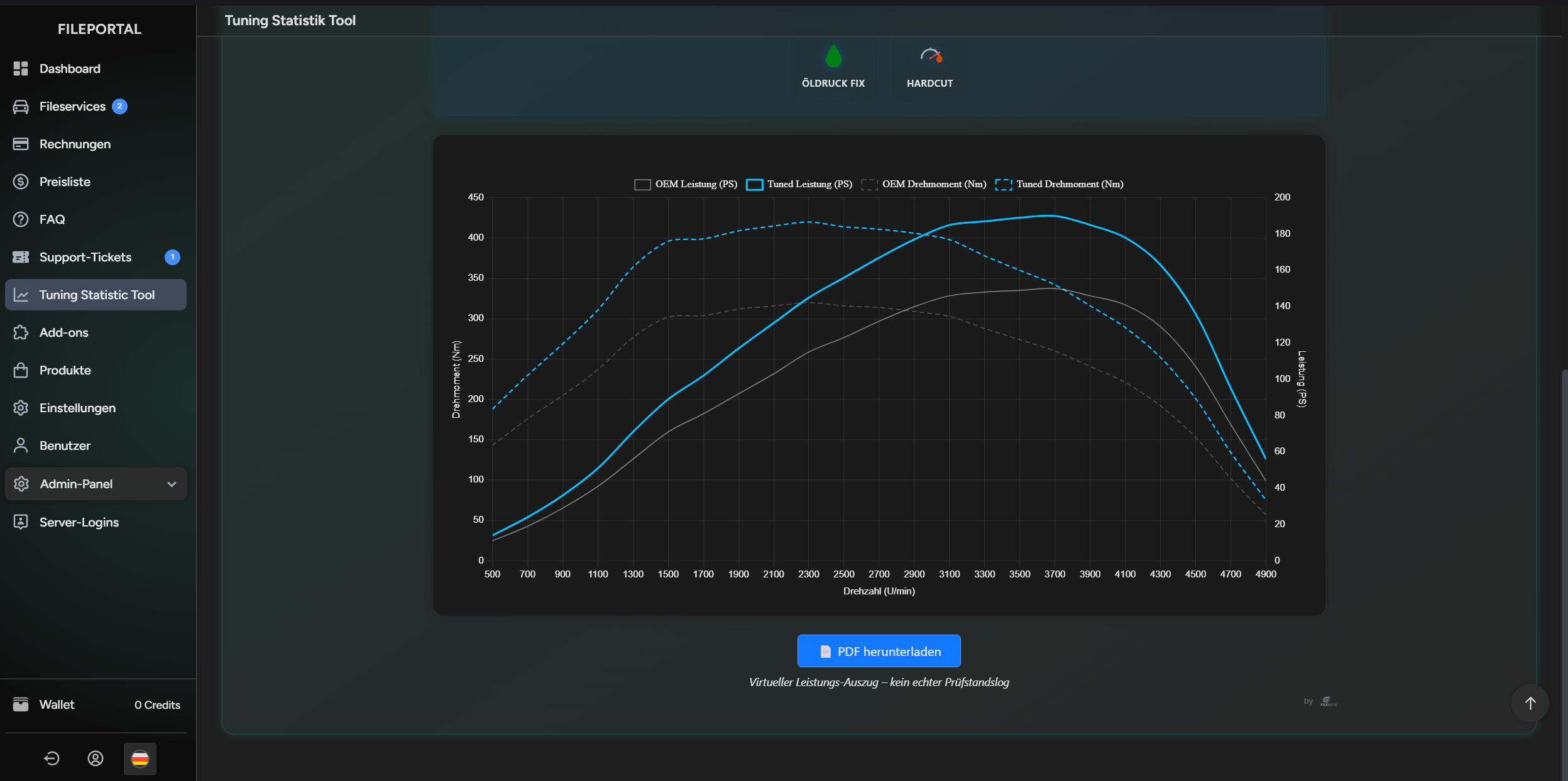Click the scroll-to-top arrow button

pyautogui.click(x=1530, y=703)
